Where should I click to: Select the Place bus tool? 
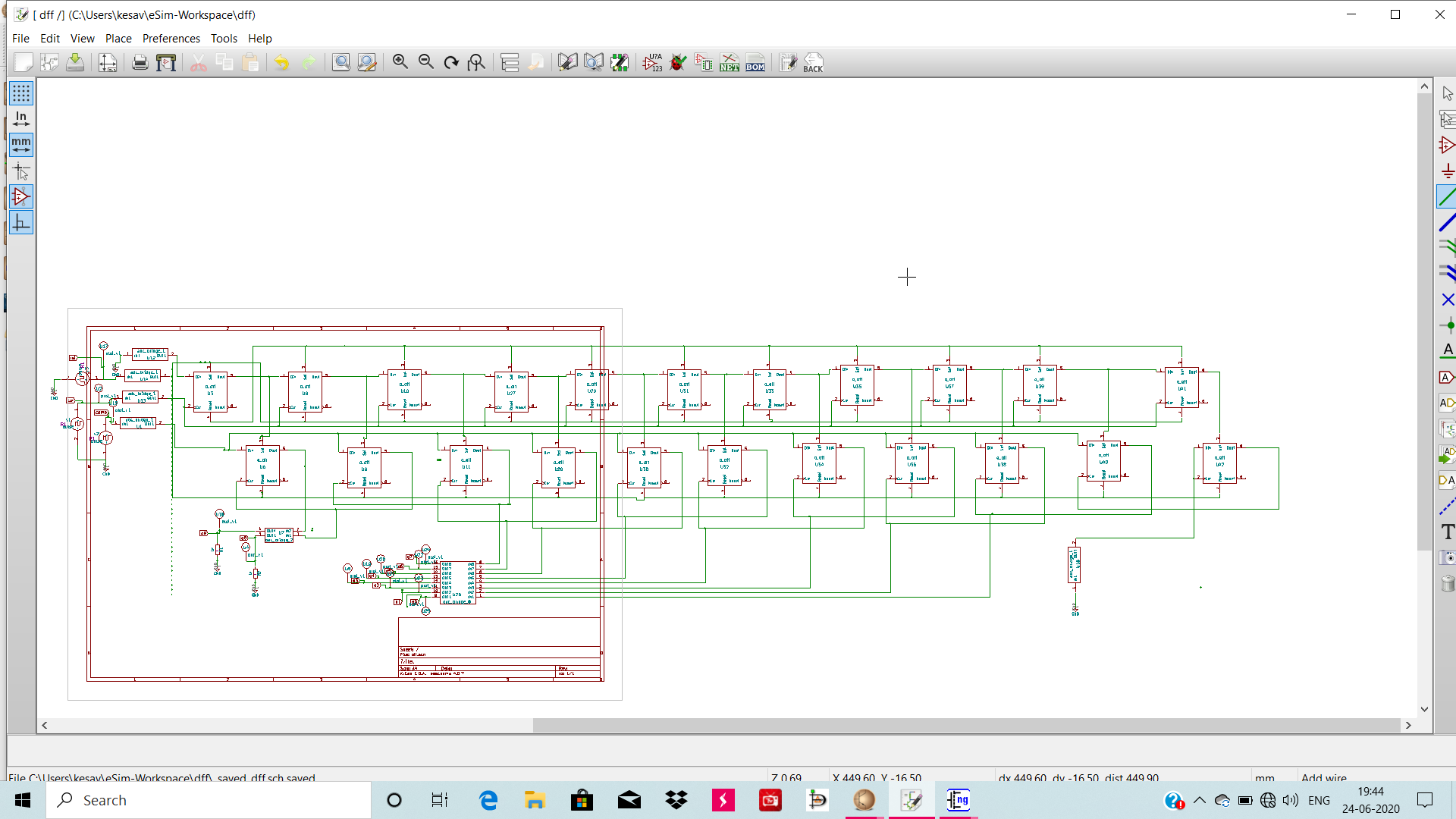pyautogui.click(x=1447, y=223)
